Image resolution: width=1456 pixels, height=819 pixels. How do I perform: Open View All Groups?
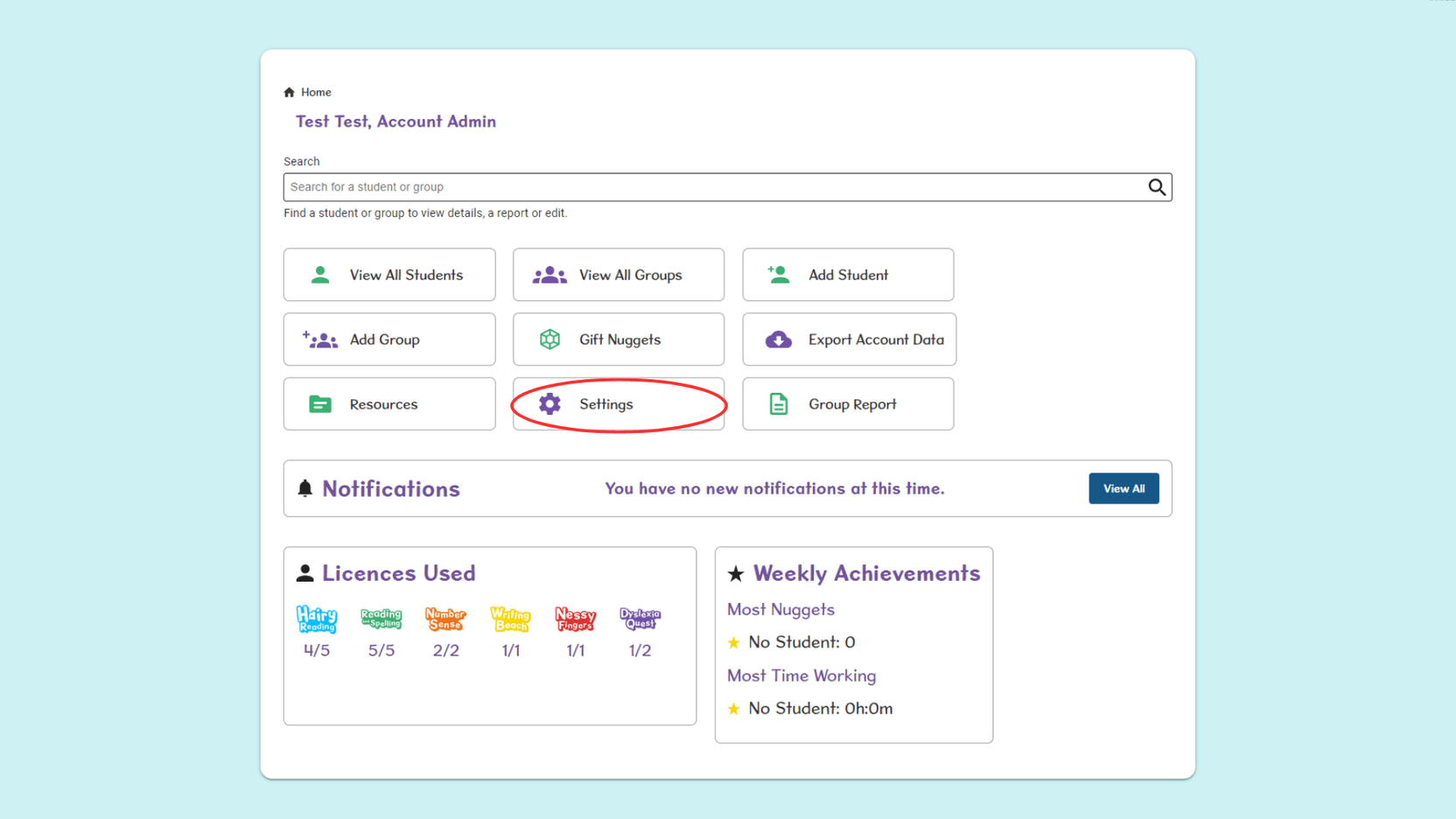coord(618,274)
